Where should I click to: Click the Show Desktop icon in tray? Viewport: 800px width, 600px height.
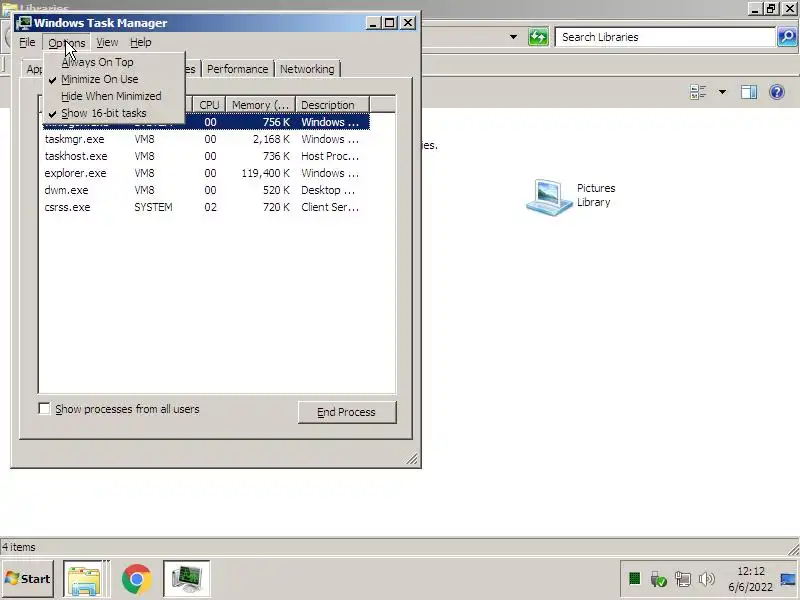click(x=789, y=579)
